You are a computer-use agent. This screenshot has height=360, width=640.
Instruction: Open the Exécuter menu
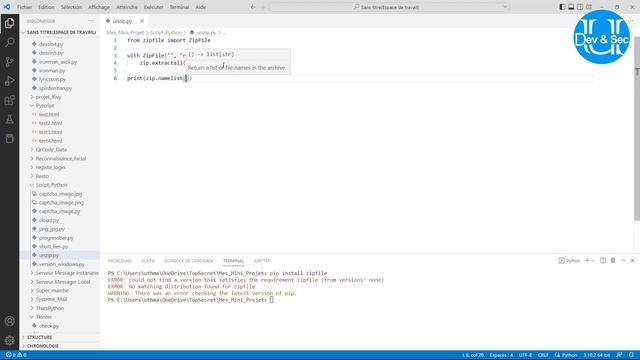[153, 7]
